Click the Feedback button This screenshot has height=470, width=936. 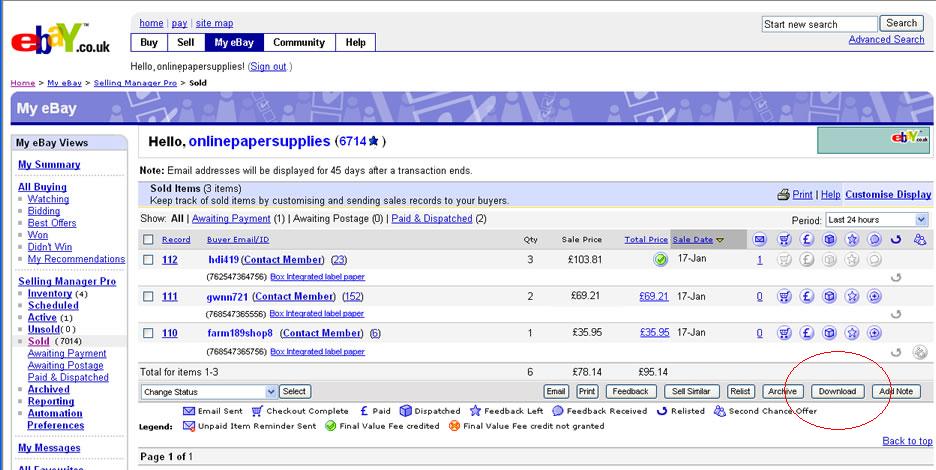(x=630, y=392)
